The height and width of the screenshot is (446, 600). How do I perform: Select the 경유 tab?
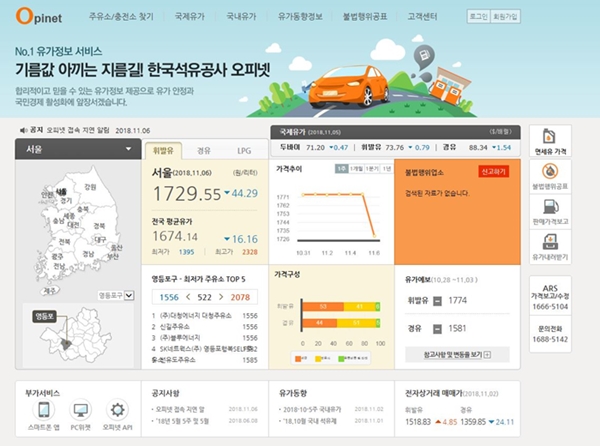pos(204,150)
